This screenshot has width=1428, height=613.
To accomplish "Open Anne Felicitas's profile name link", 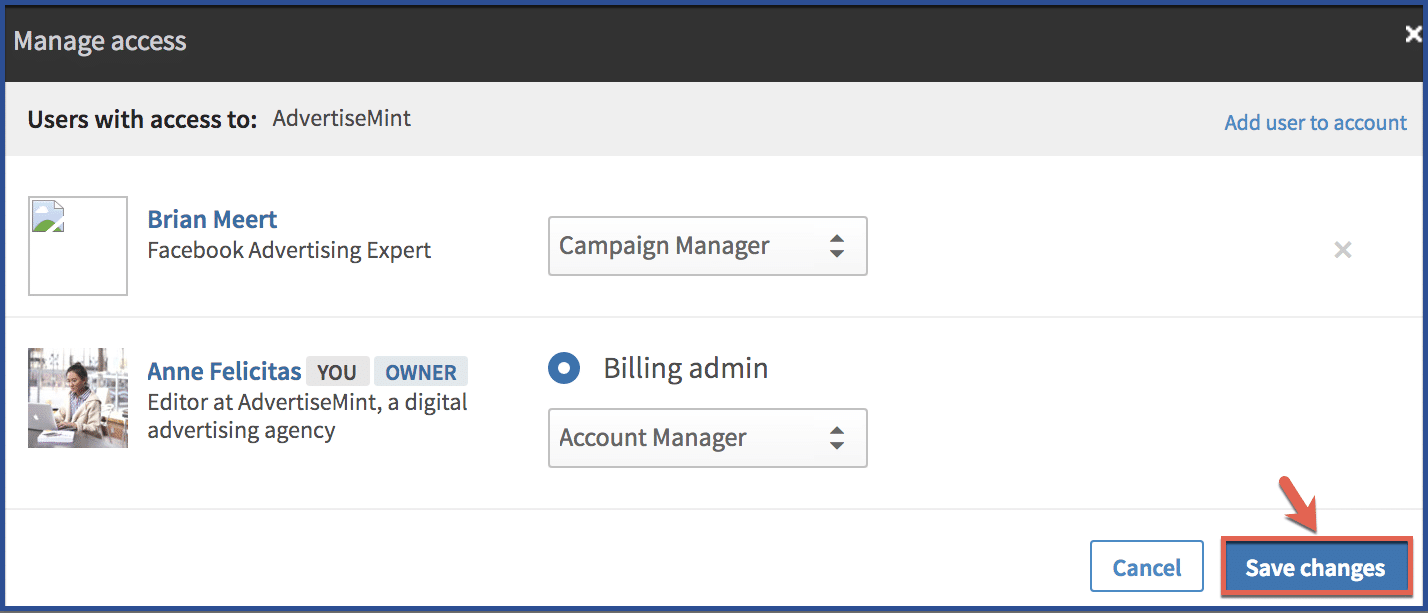I will 224,372.
